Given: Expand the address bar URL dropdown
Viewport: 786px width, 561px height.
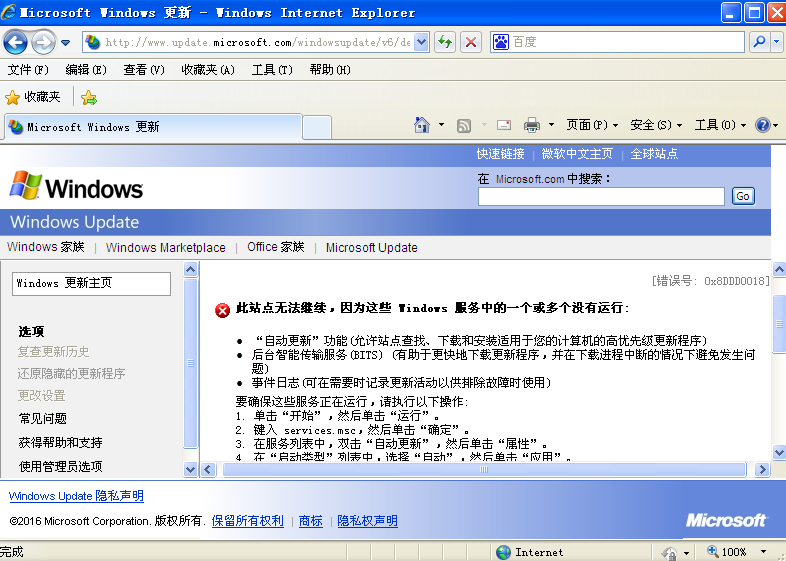Looking at the screenshot, I should [x=421, y=42].
